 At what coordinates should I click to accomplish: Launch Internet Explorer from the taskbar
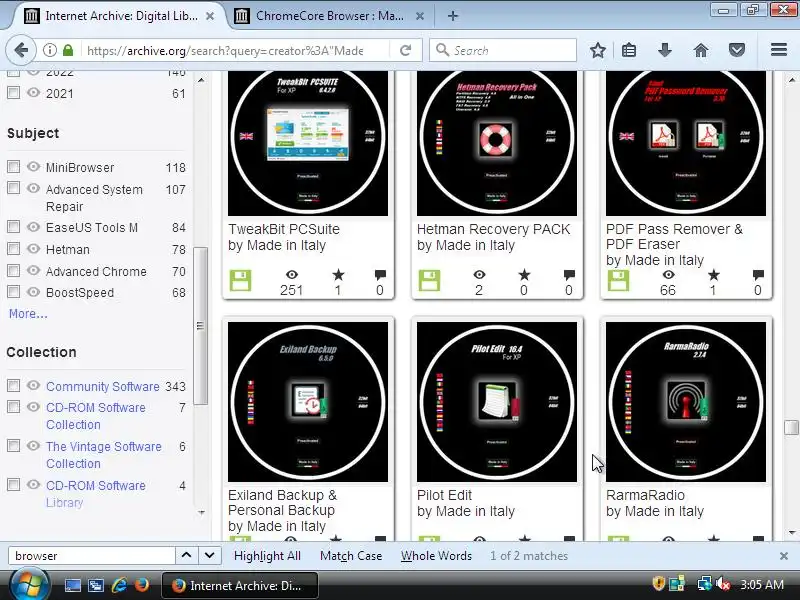tap(119, 585)
